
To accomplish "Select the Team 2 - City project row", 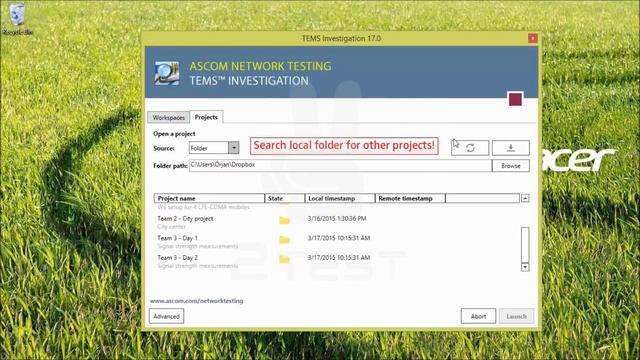I will [x=337, y=222].
